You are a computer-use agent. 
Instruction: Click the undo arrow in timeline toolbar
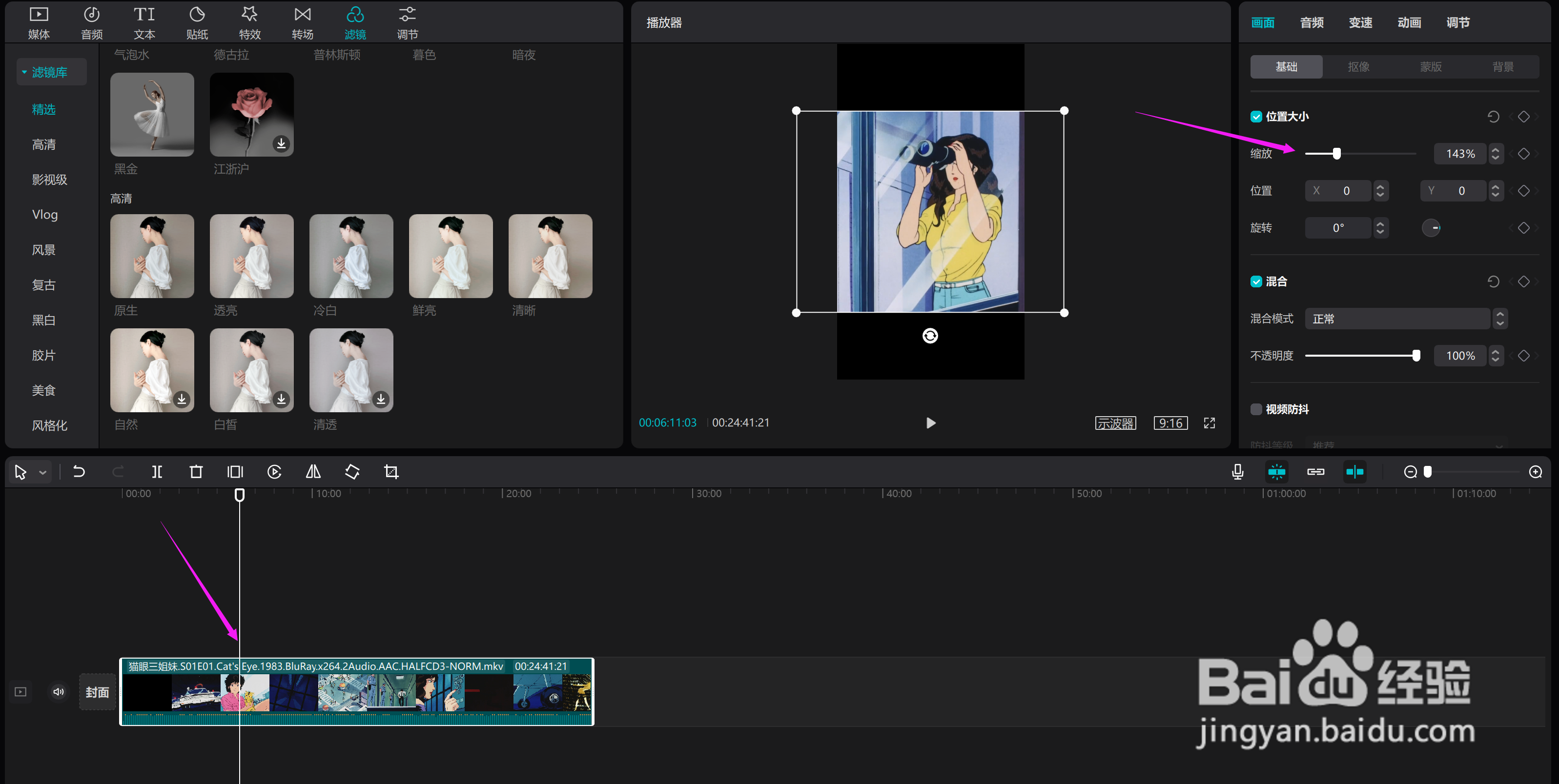[79, 472]
